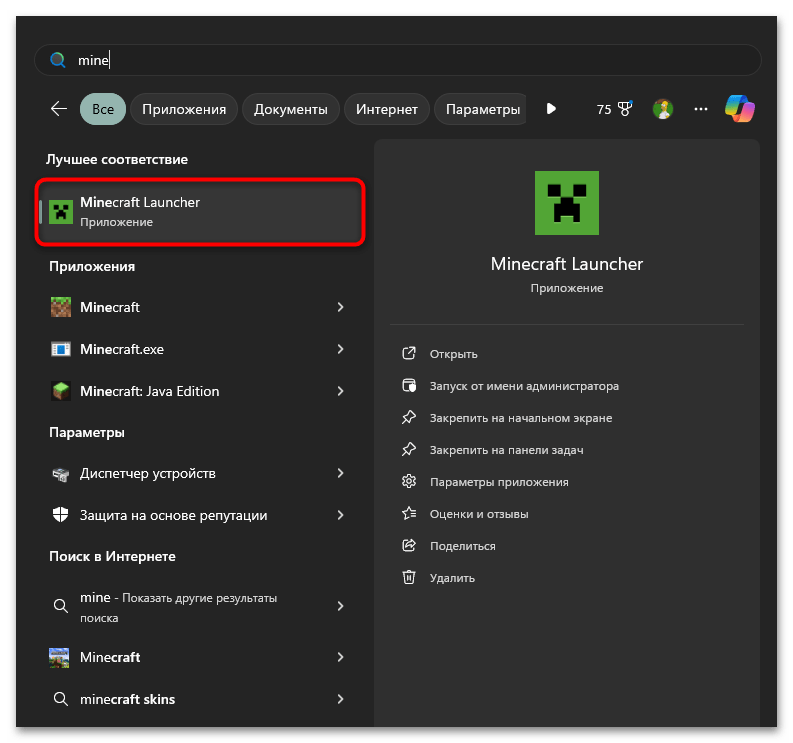Click the Minecraft web result thumbnail icon

tap(59, 658)
